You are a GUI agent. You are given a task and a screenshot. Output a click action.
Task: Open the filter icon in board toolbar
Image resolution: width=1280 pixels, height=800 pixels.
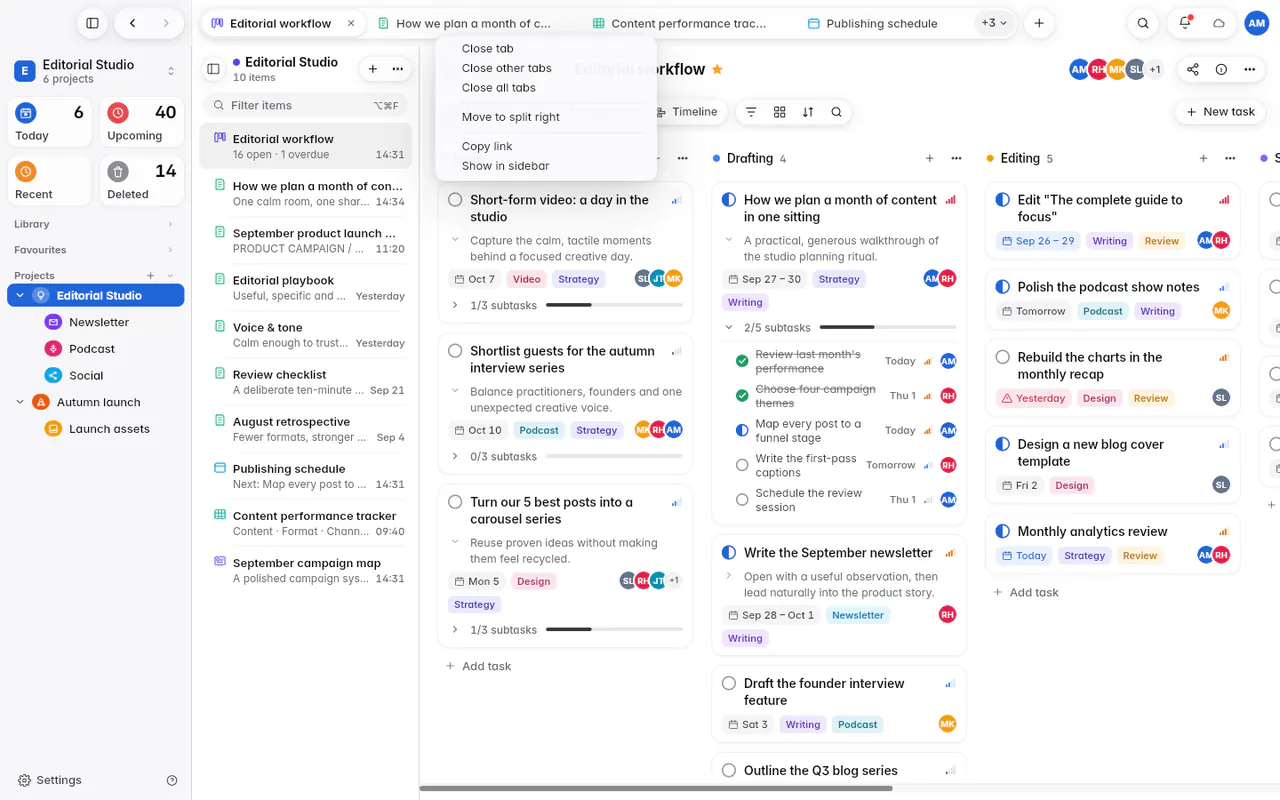click(x=751, y=112)
